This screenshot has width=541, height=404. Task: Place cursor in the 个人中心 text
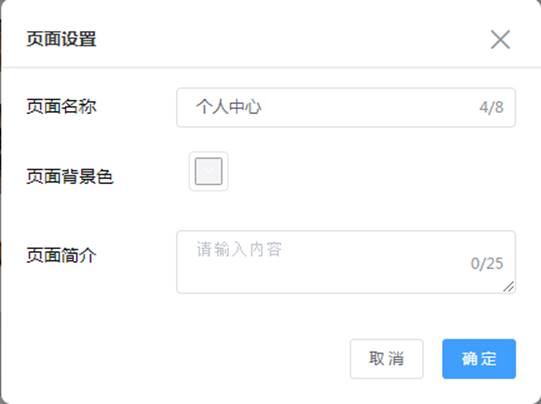[228, 107]
